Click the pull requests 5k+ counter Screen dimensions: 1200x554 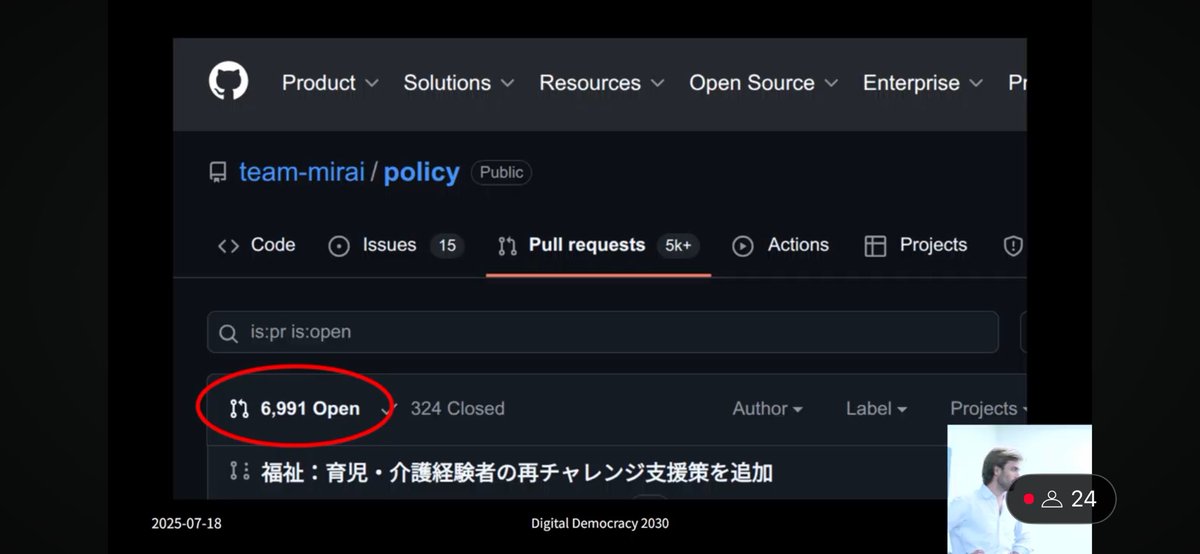pyautogui.click(x=678, y=246)
